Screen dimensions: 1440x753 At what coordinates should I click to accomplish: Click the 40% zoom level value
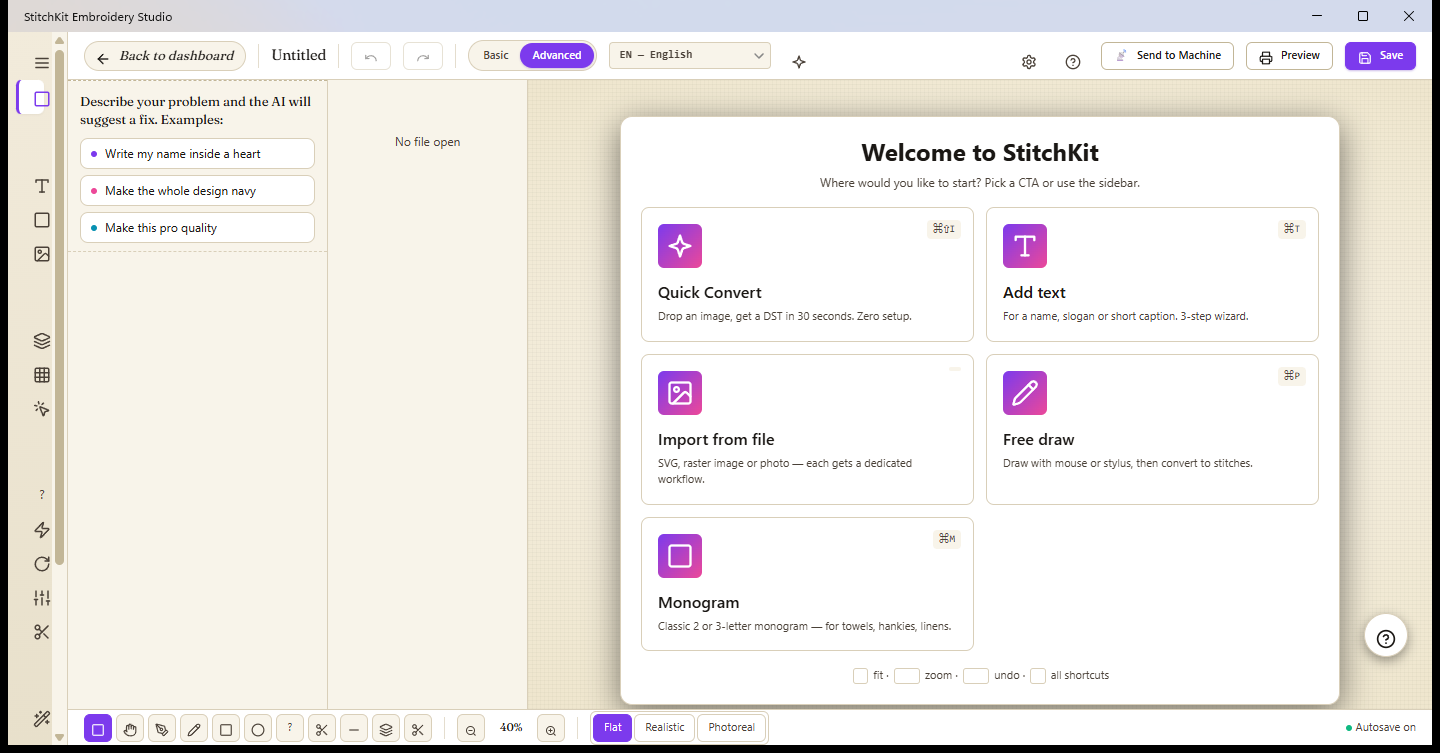pyautogui.click(x=511, y=727)
